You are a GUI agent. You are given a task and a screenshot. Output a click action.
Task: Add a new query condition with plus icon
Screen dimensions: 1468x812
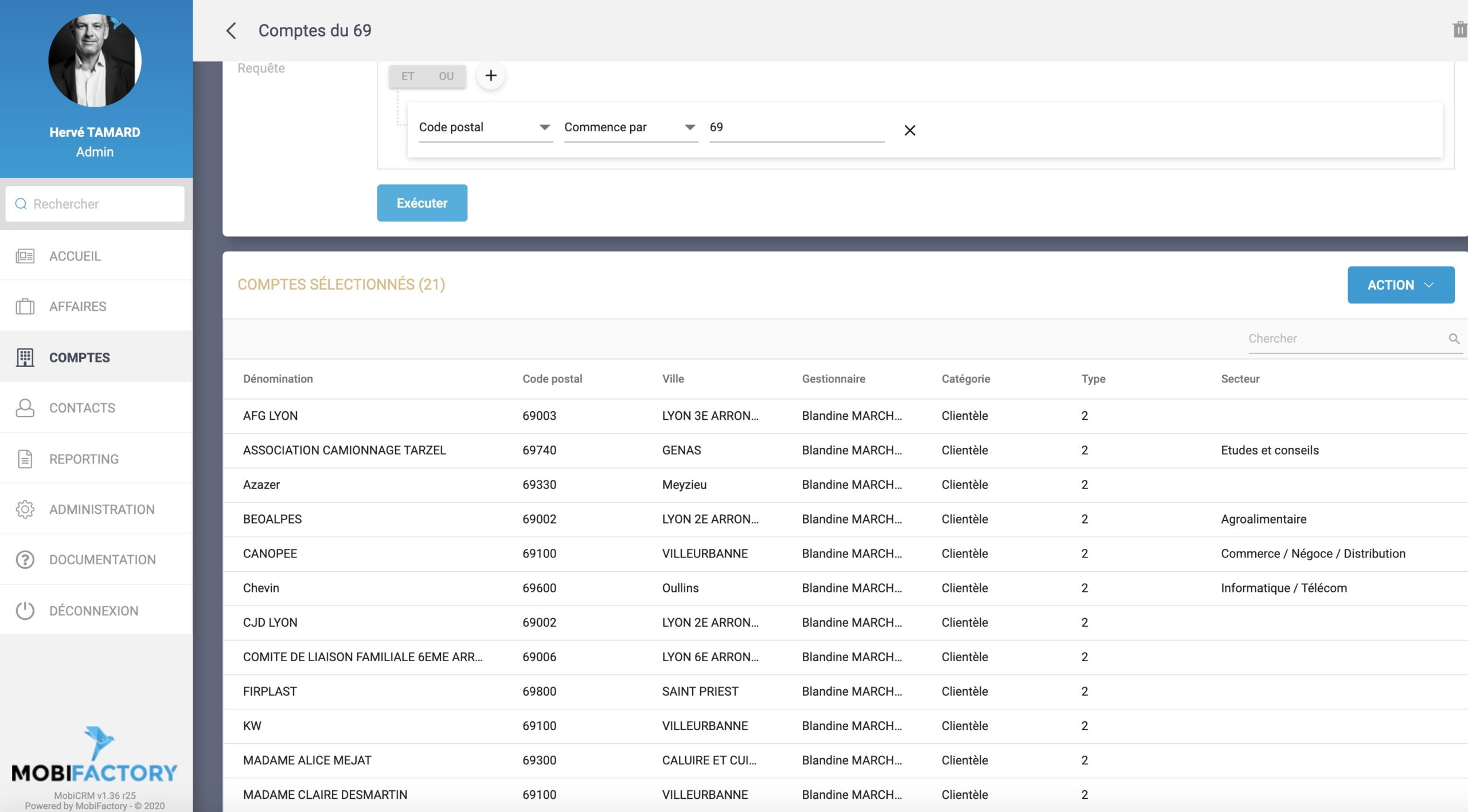coord(491,76)
